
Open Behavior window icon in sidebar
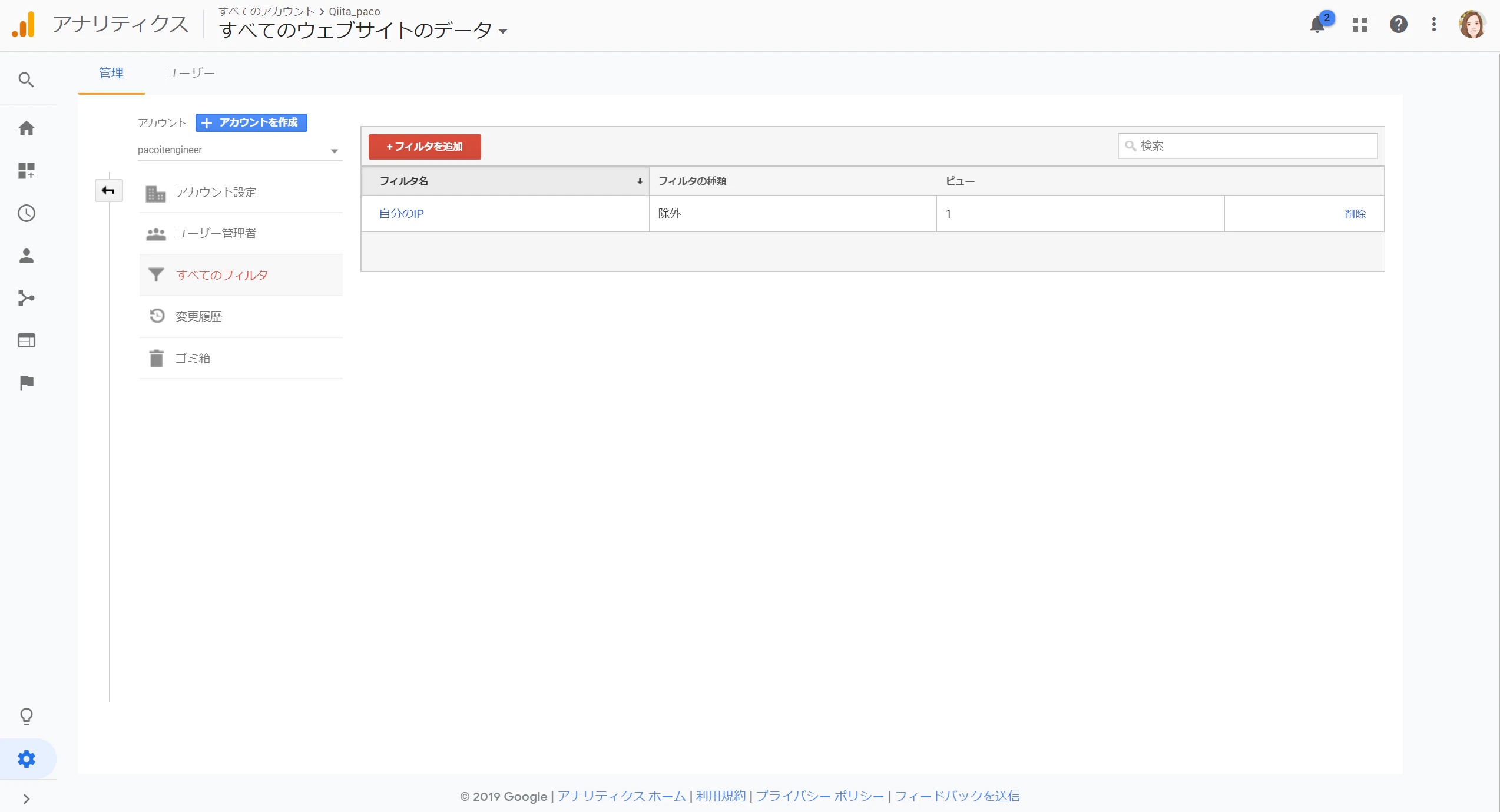[26, 340]
